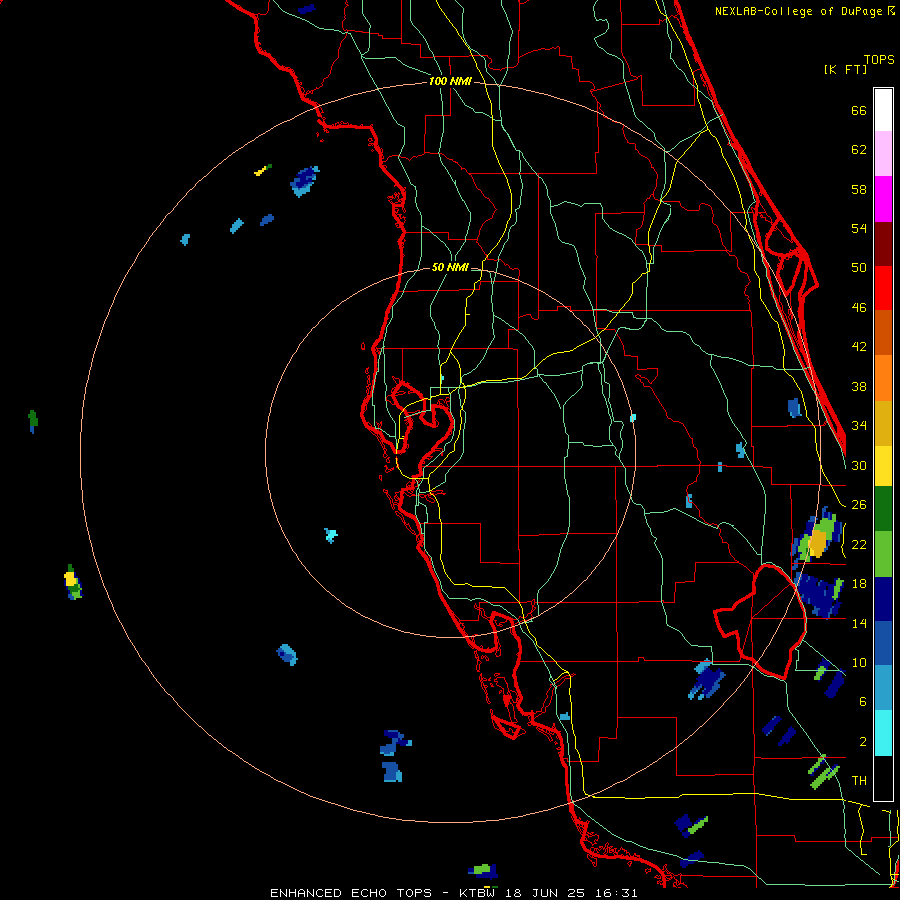
Task: Pick the bright yellow legend swatch
Action: tap(883, 466)
